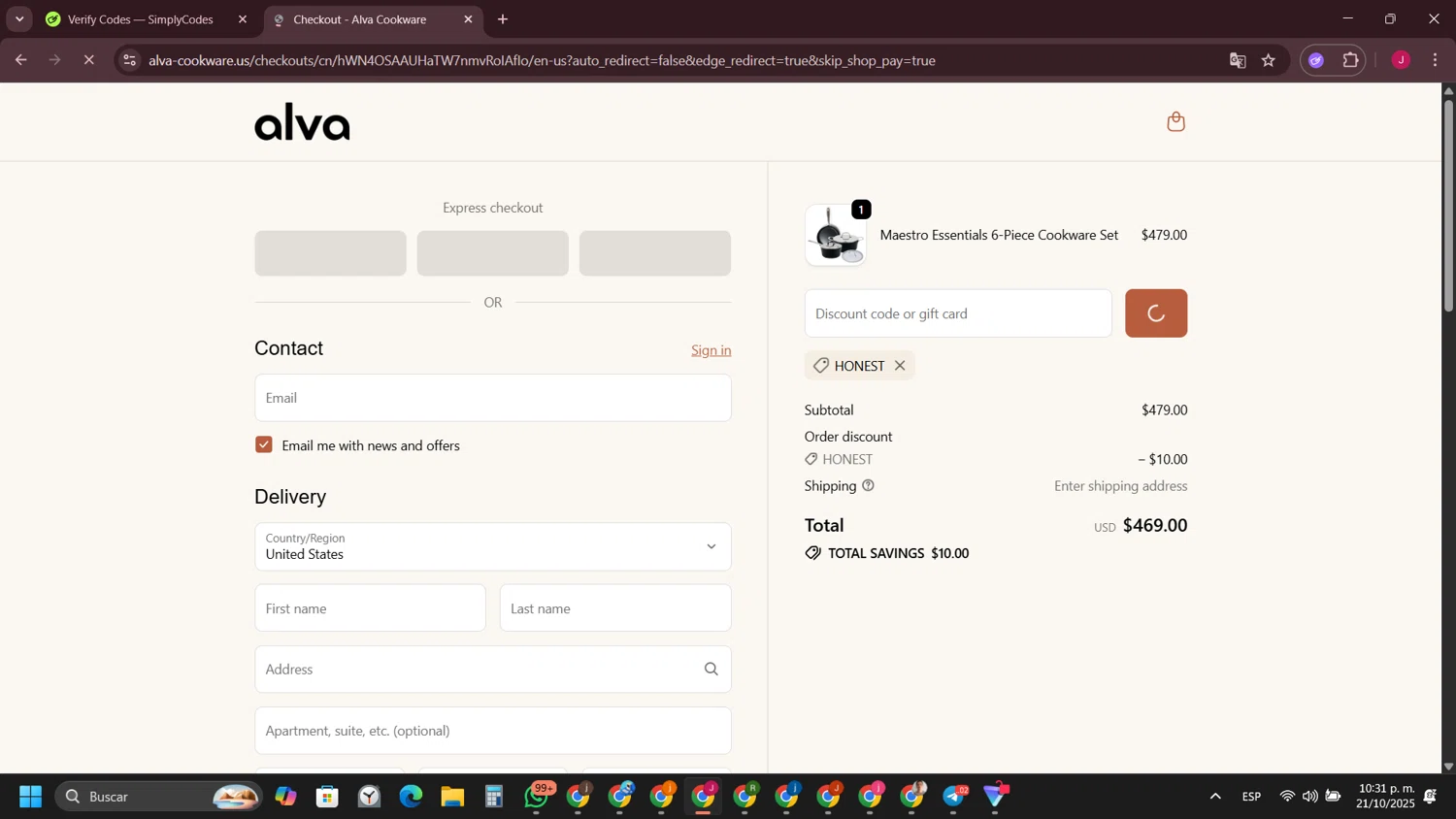Toggle Email me with news and offers
Screen dimensions: 1456x819
(264, 444)
